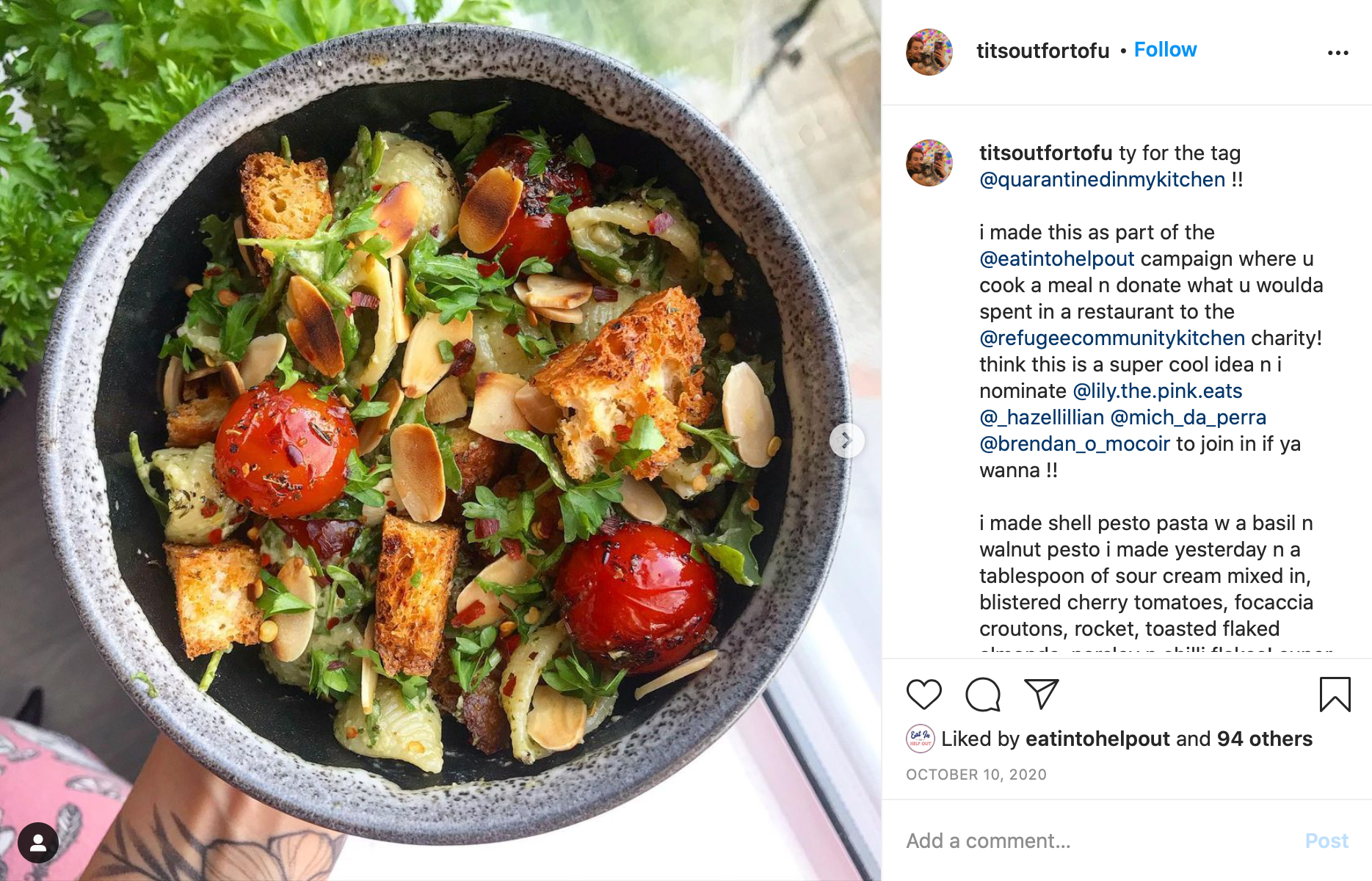This screenshot has height=881, width=1372.
Task: Visit @quarantinedinmykitchen mention
Action: (x=1103, y=180)
